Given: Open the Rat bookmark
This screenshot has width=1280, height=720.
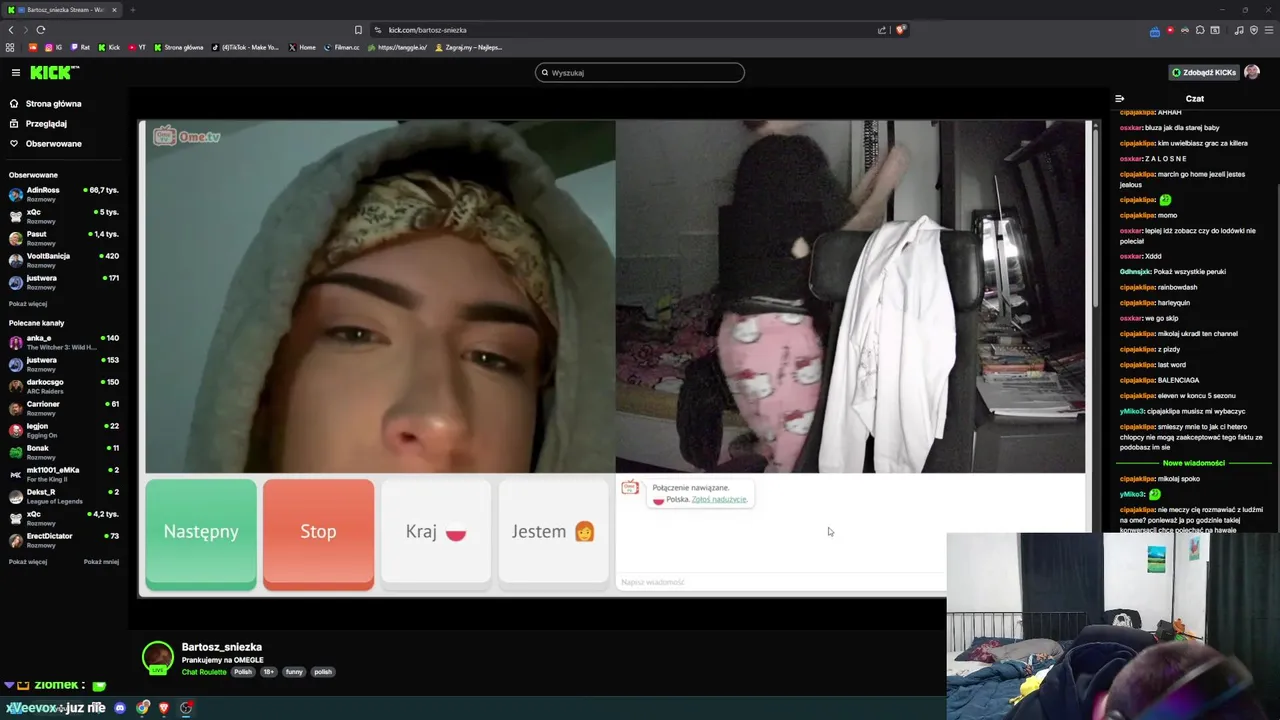Looking at the screenshot, I should pos(79,47).
